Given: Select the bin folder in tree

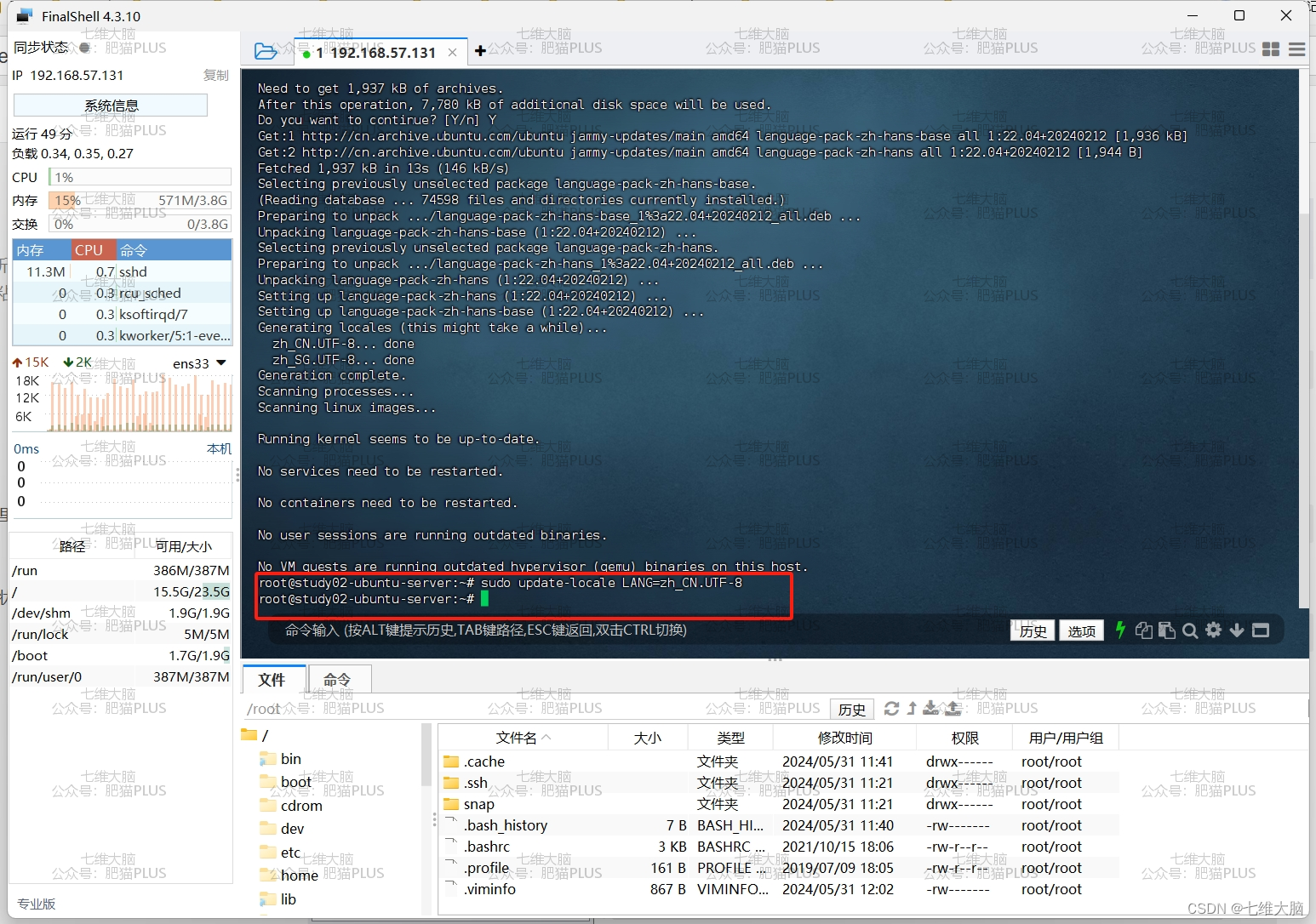Looking at the screenshot, I should [280, 759].
